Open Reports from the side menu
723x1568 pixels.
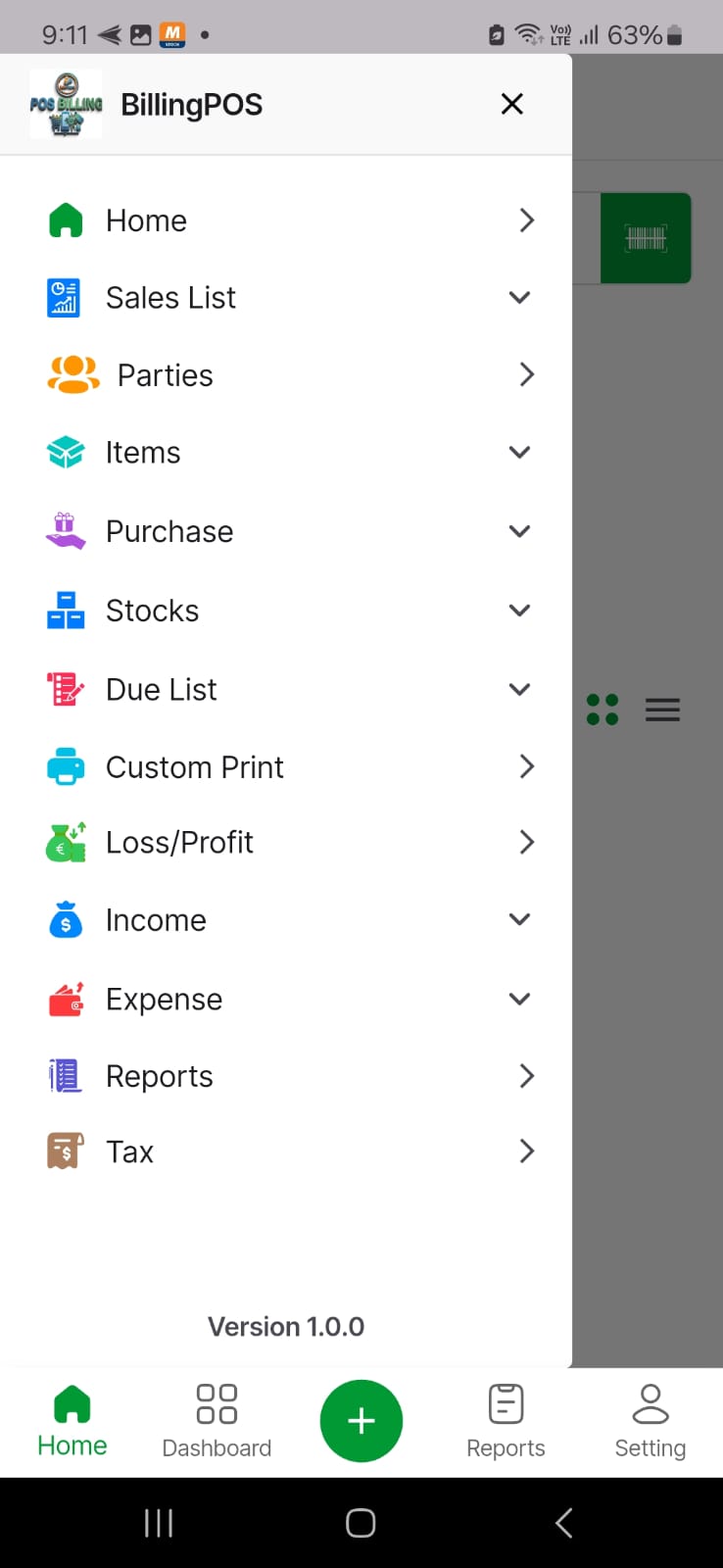click(x=286, y=1076)
